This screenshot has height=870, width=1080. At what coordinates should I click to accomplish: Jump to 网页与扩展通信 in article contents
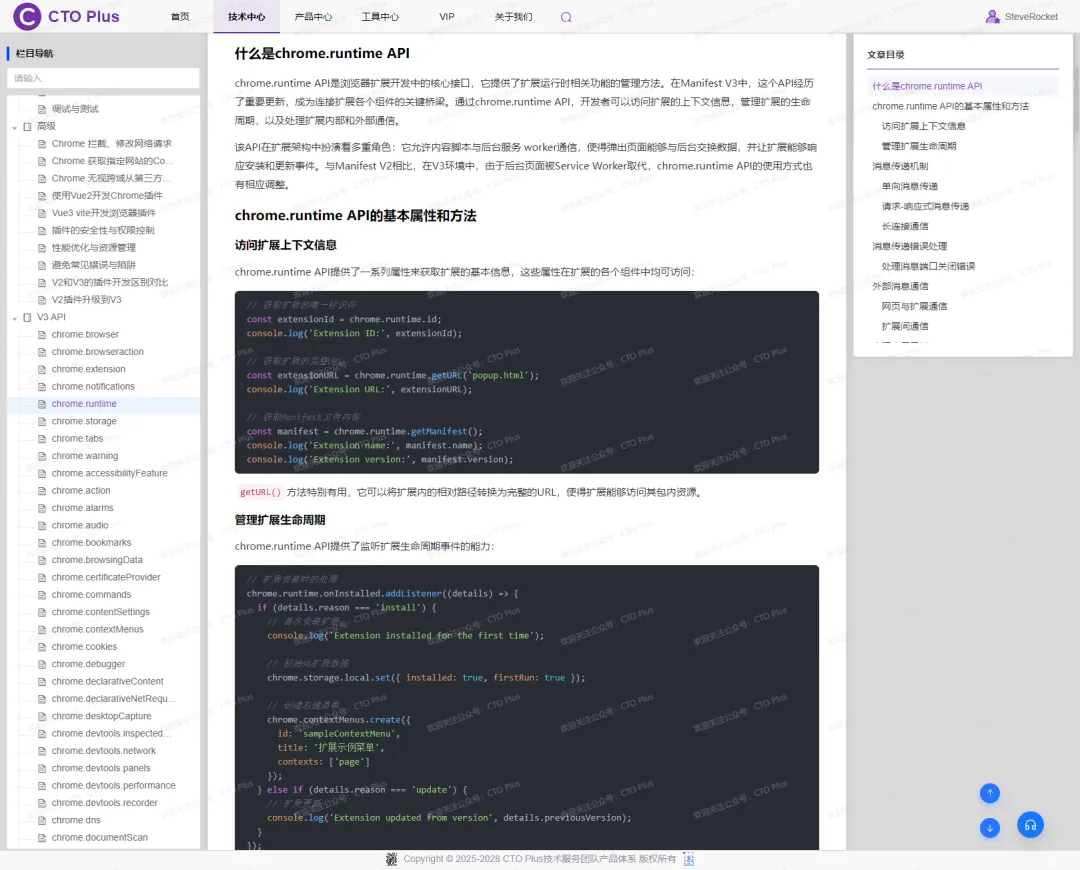coord(914,306)
